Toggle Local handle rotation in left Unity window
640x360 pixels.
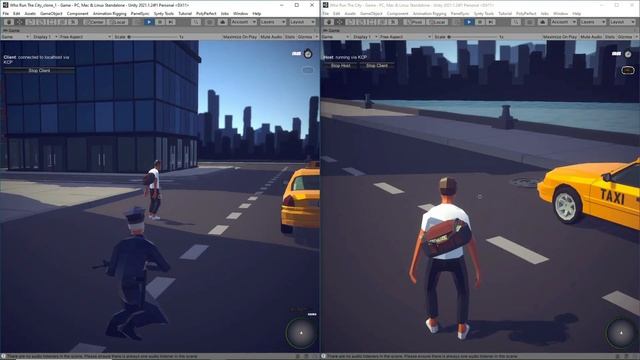pos(117,22)
